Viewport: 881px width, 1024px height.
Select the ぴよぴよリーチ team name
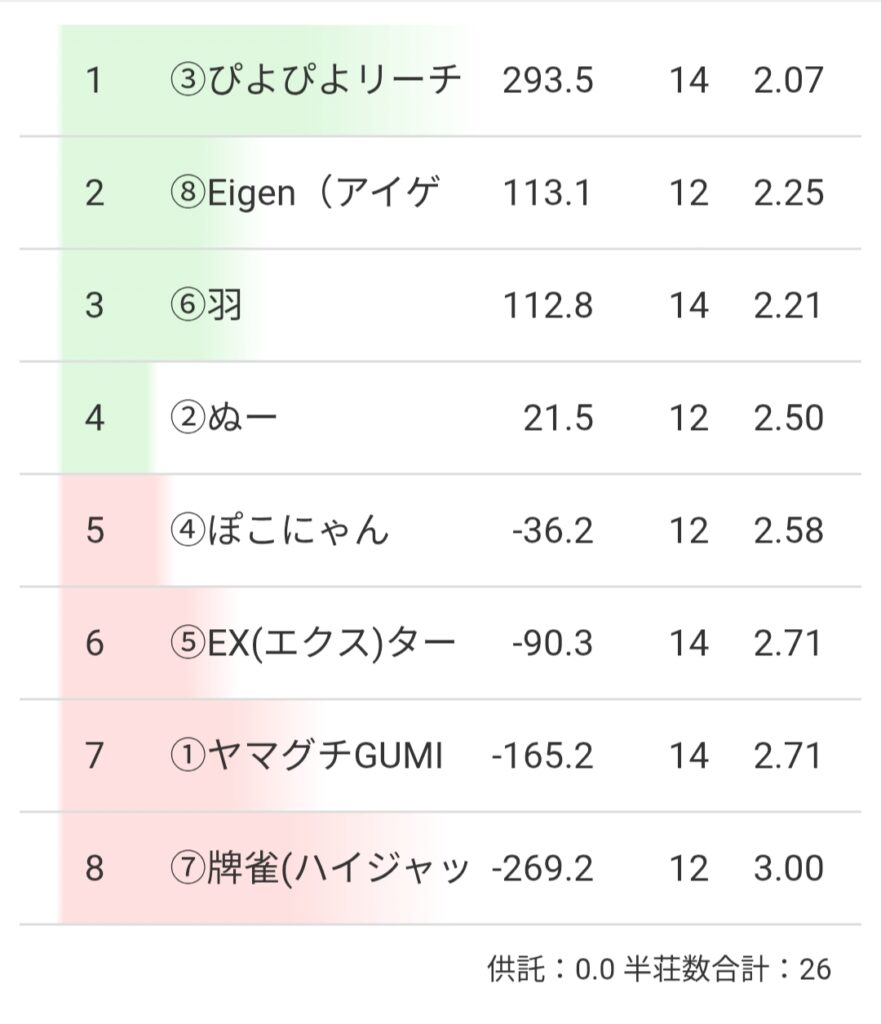coord(316,80)
